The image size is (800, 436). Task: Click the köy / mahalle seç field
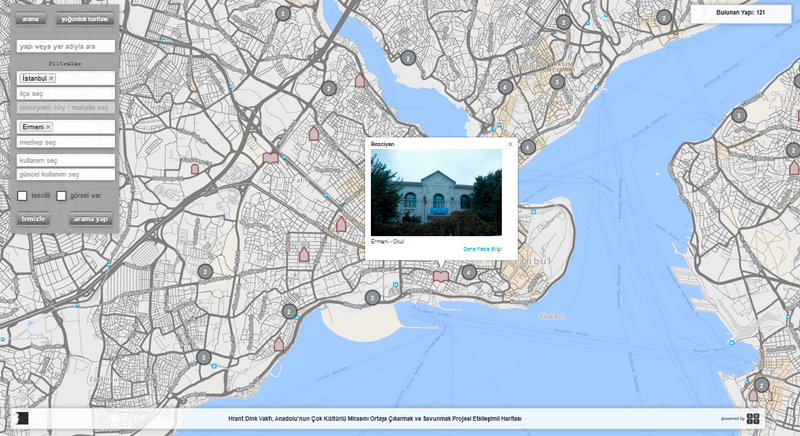click(66, 108)
